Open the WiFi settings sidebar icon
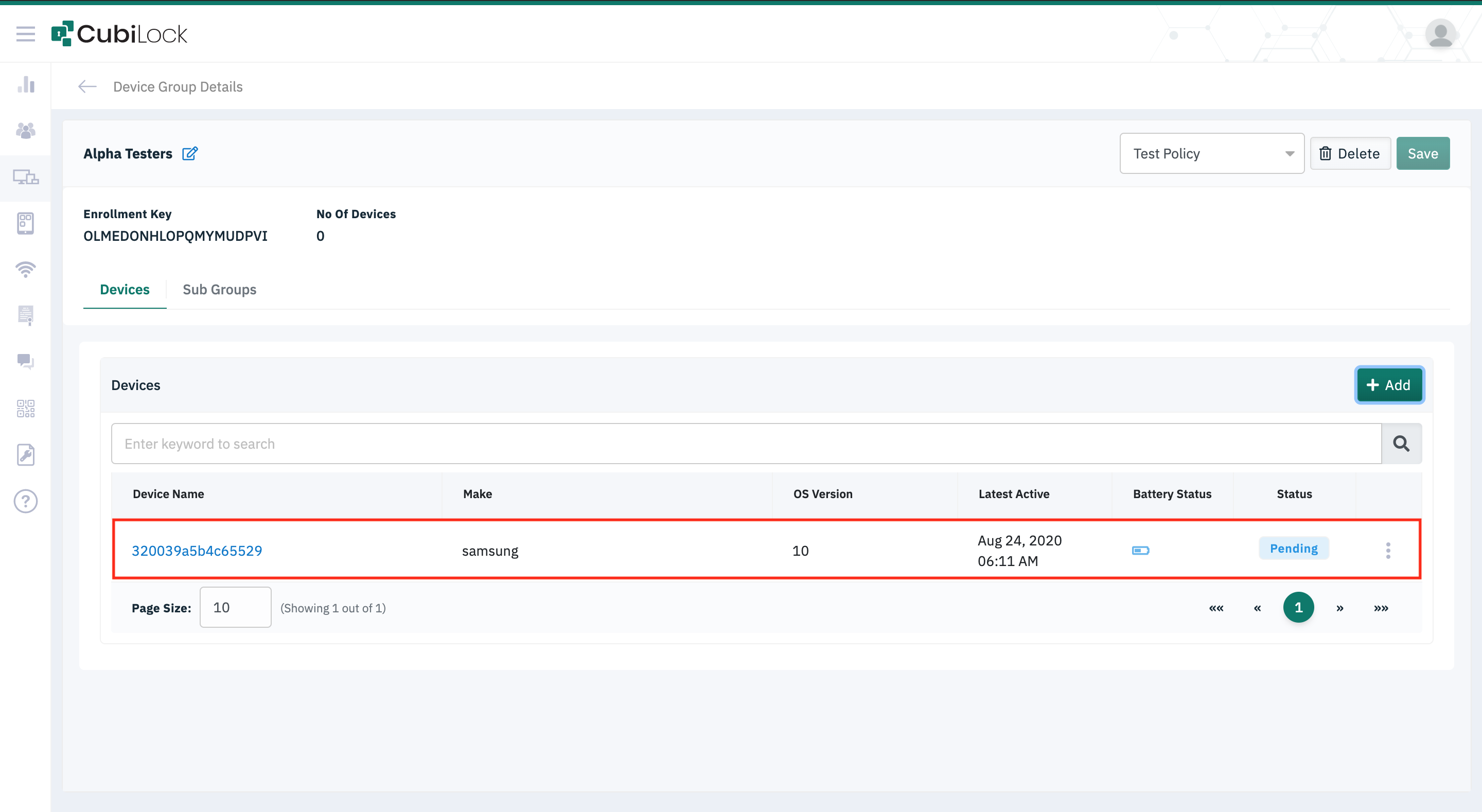This screenshot has height=812, width=1482. coord(25,269)
